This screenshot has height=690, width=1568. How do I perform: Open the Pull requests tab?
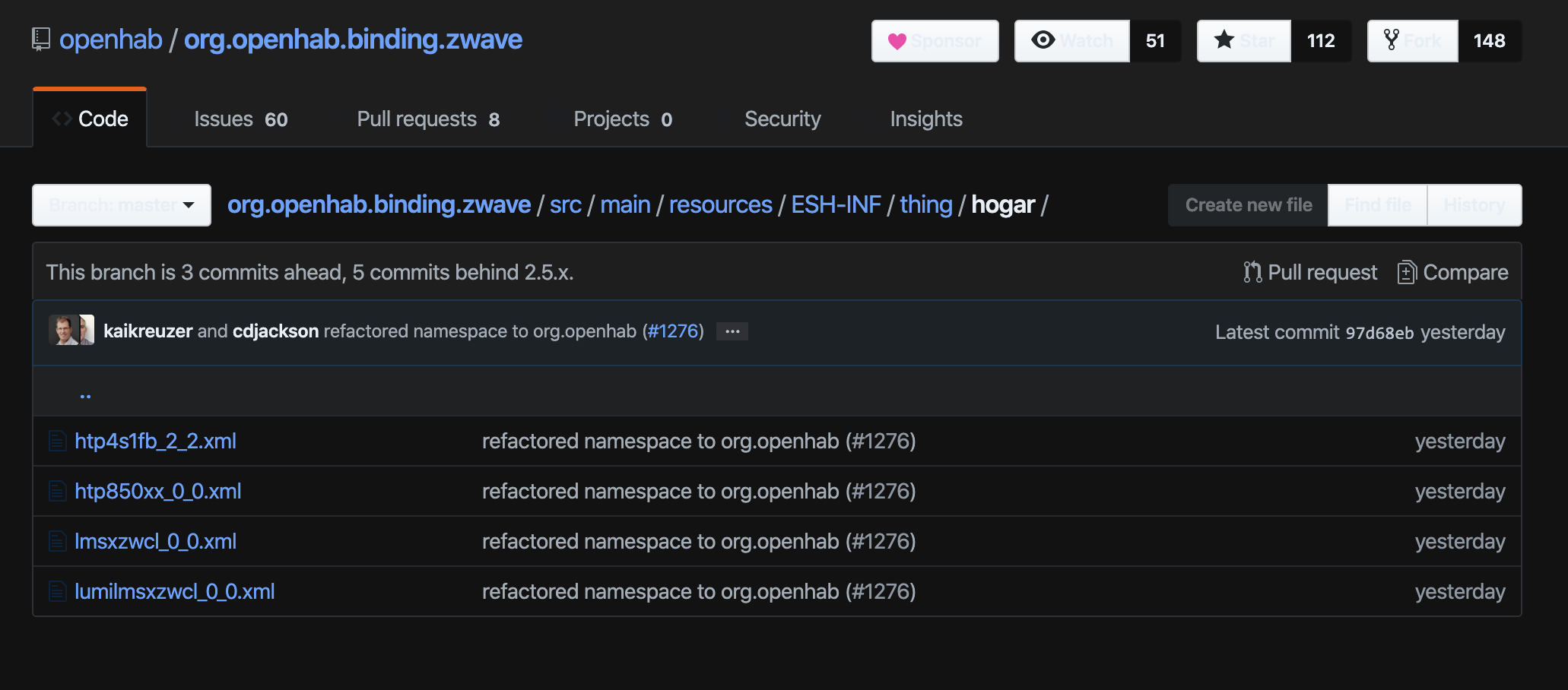click(429, 119)
